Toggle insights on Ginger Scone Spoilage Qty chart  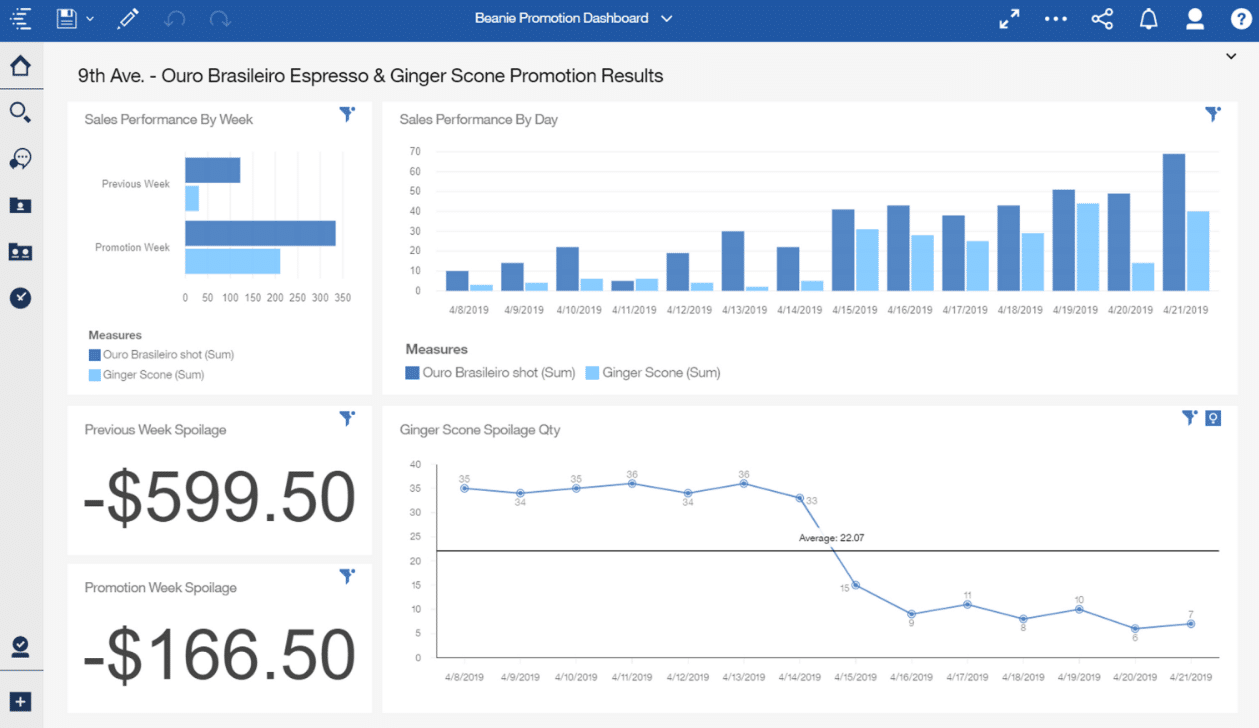pyautogui.click(x=1213, y=418)
